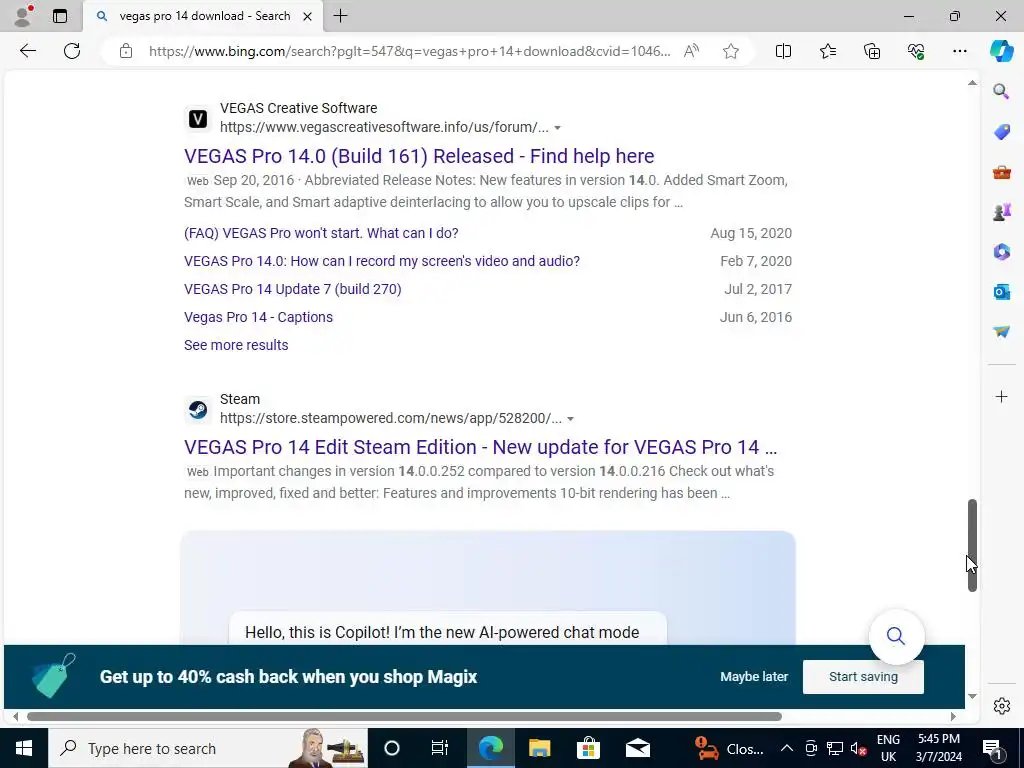
Task: Click ENG UK language indicator
Action: pyautogui.click(x=888, y=748)
